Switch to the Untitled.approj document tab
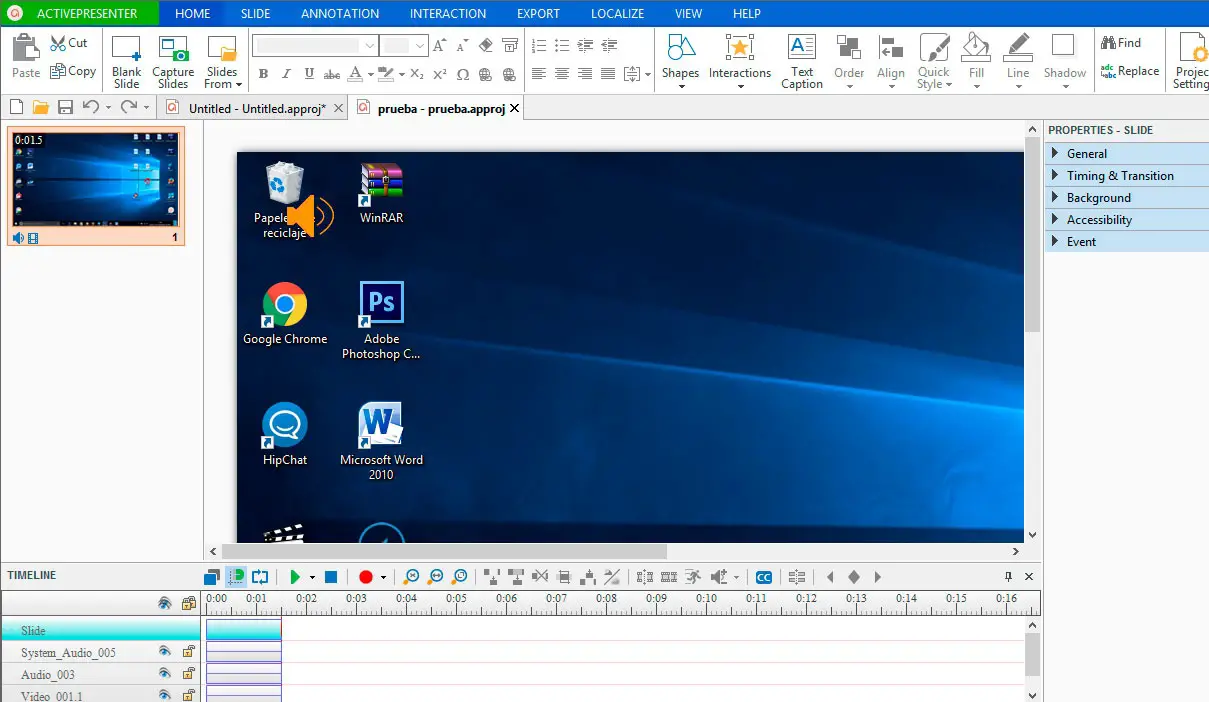The height and width of the screenshot is (702, 1209). [256, 108]
